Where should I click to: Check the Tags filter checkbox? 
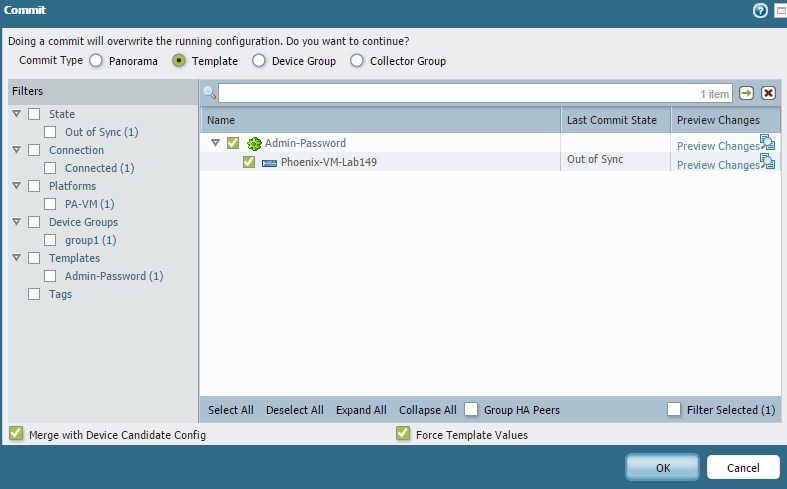pos(34,294)
